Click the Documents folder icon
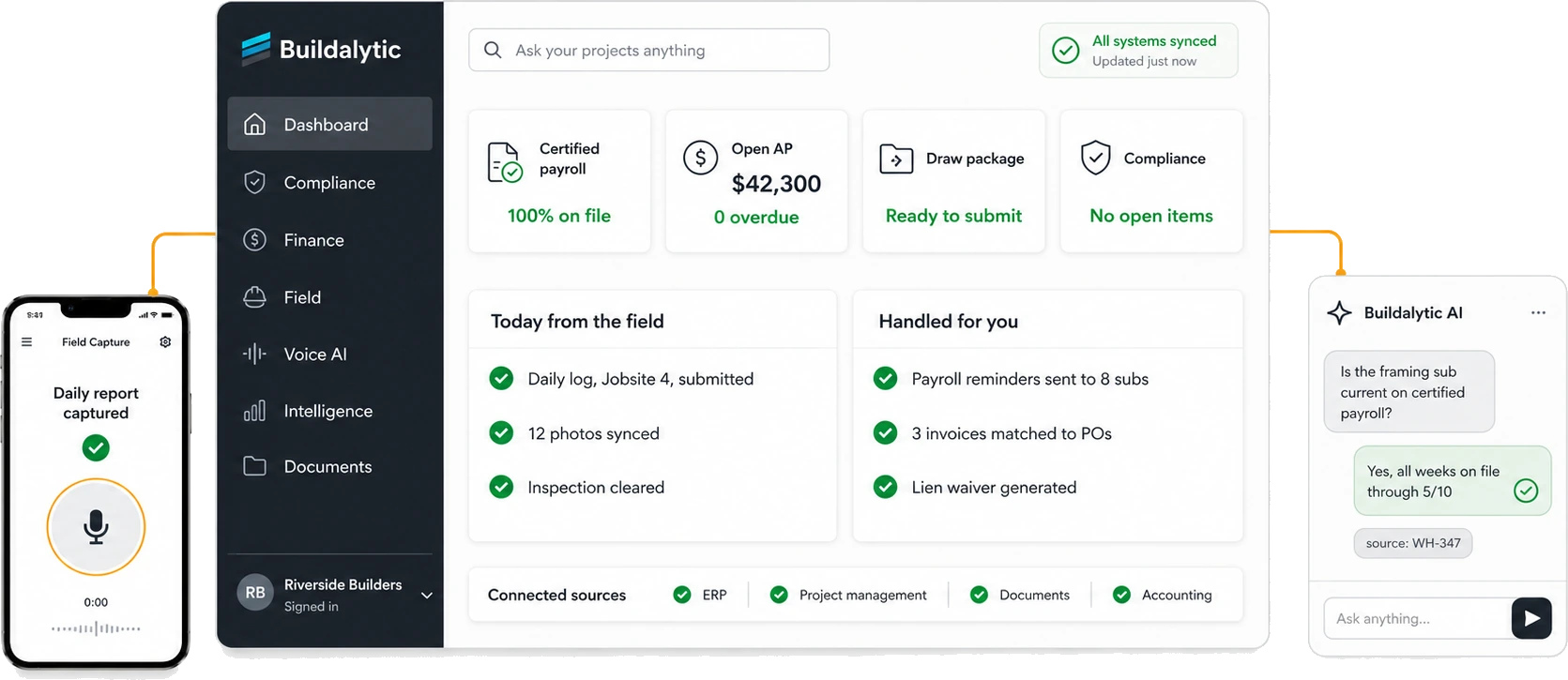This screenshot has width=1568, height=680. (254, 466)
